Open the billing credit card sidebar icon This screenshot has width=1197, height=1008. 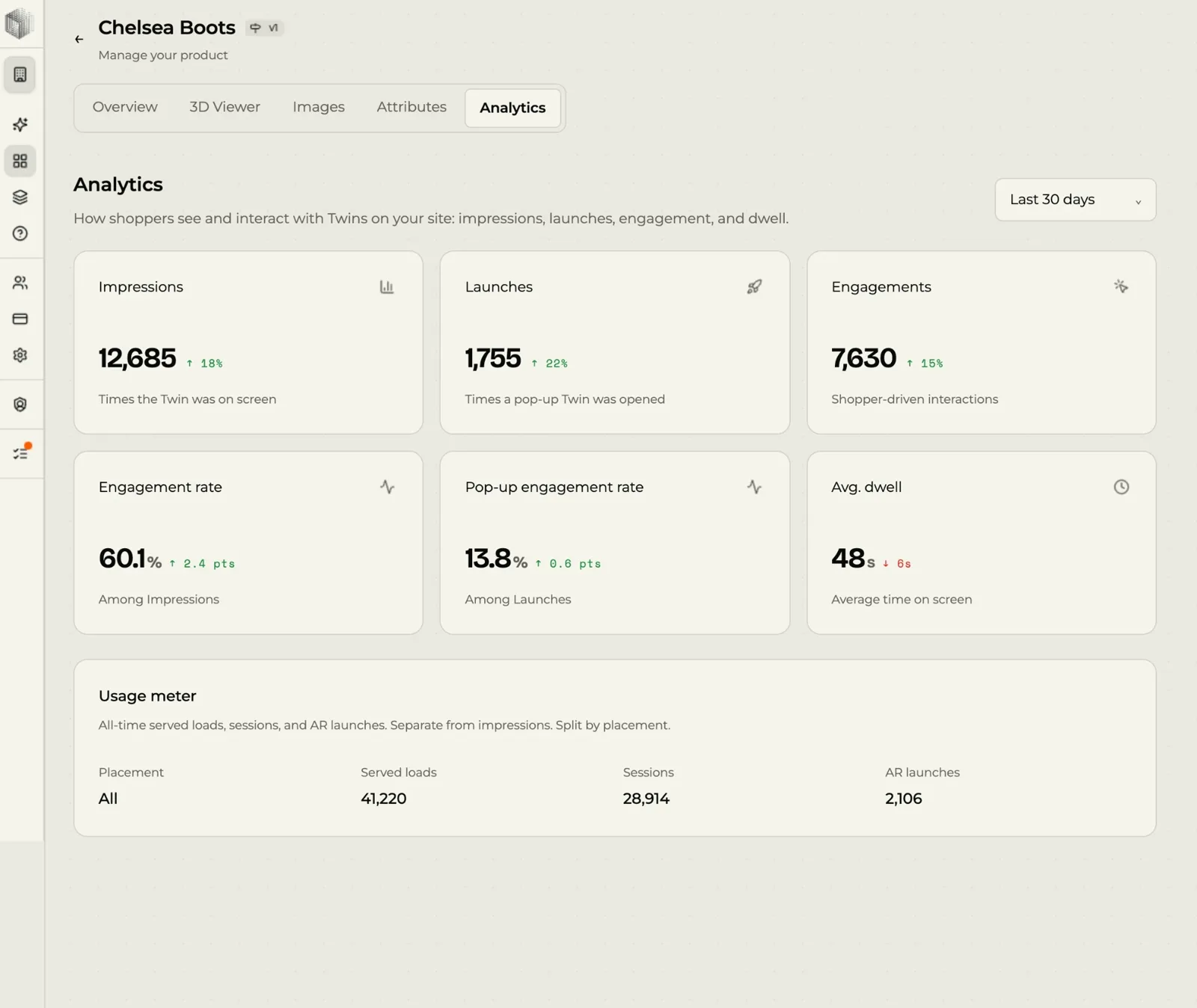tap(20, 319)
